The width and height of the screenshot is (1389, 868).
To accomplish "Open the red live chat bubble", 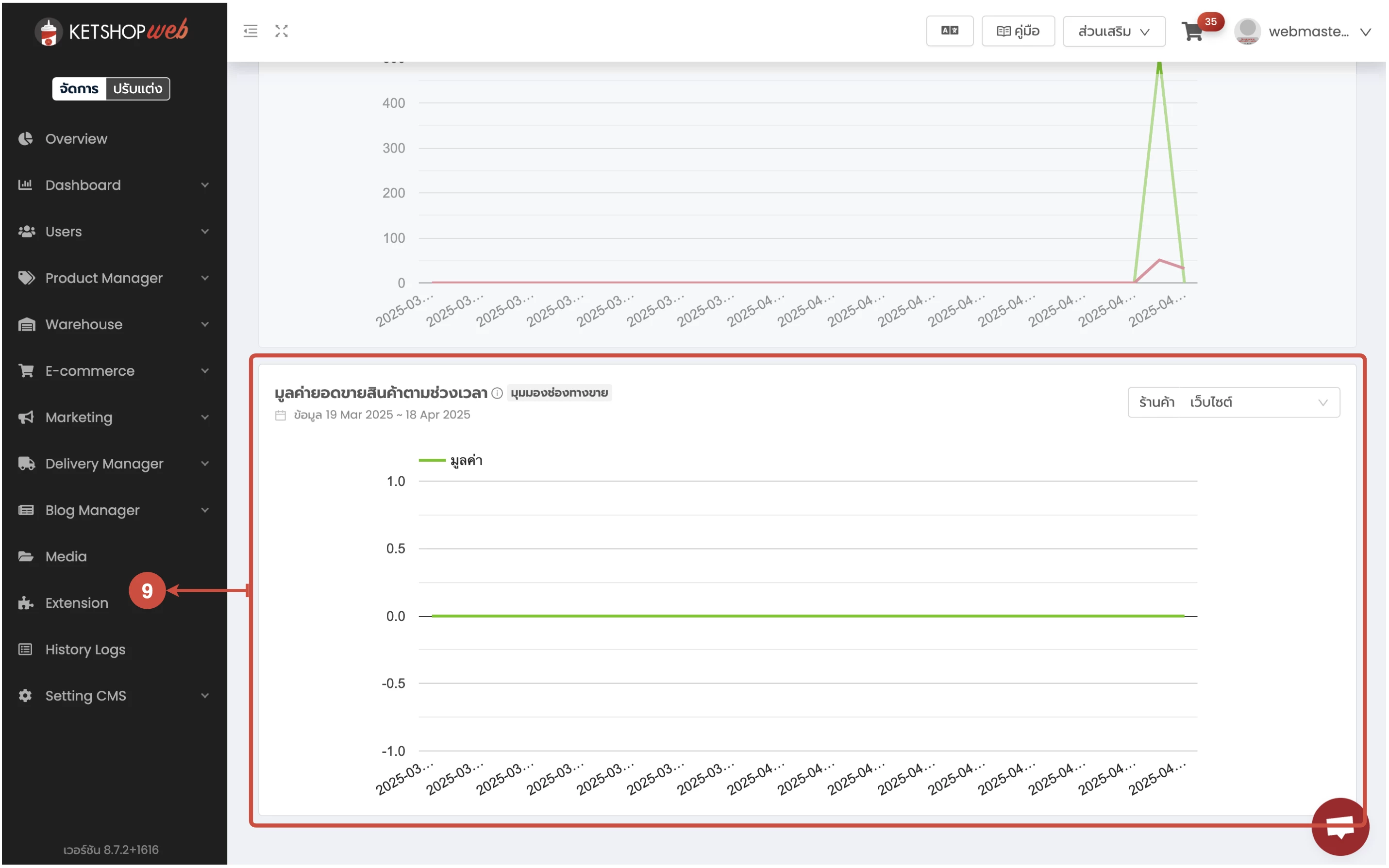I will [x=1342, y=828].
